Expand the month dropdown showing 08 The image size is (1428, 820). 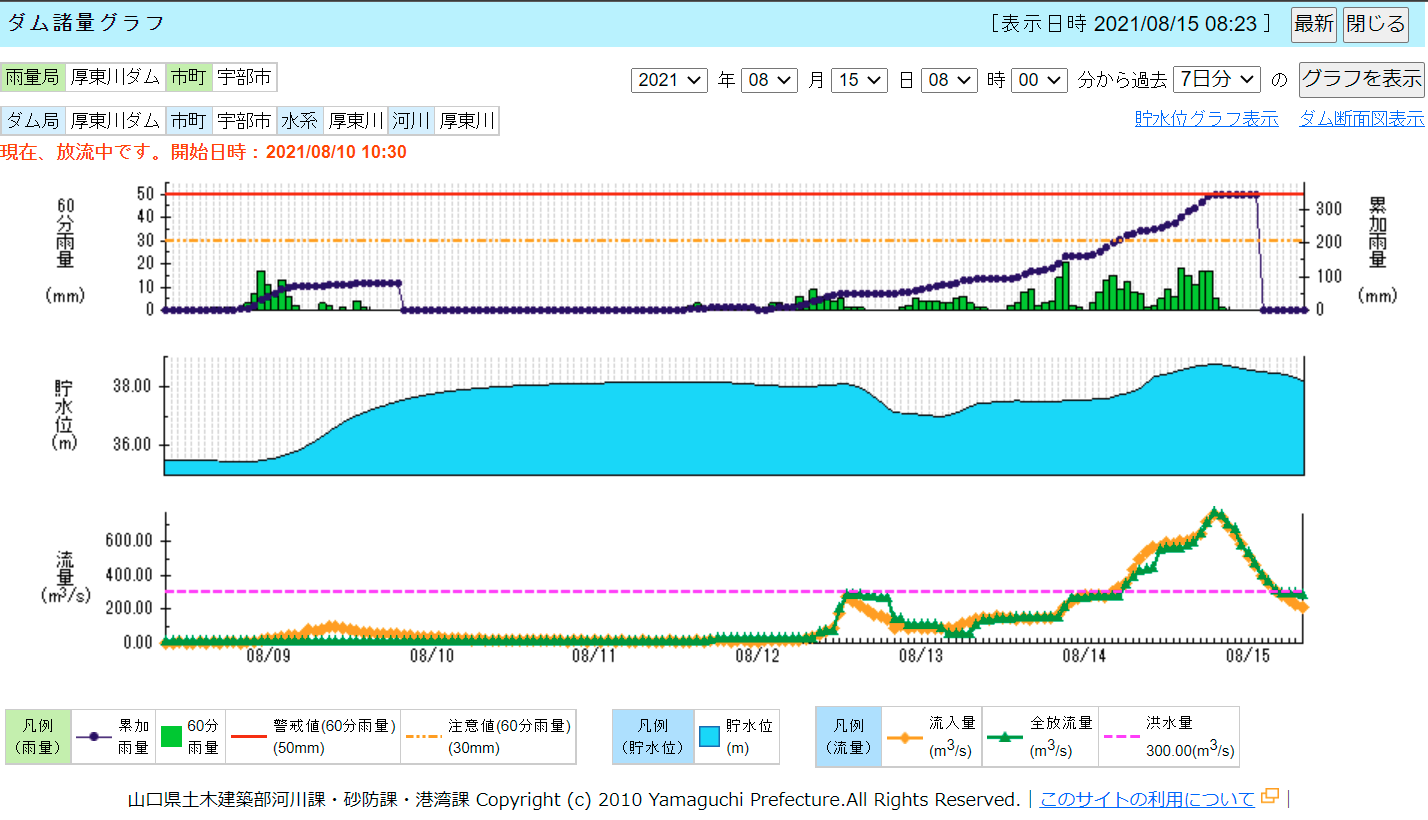pyautogui.click(x=769, y=80)
